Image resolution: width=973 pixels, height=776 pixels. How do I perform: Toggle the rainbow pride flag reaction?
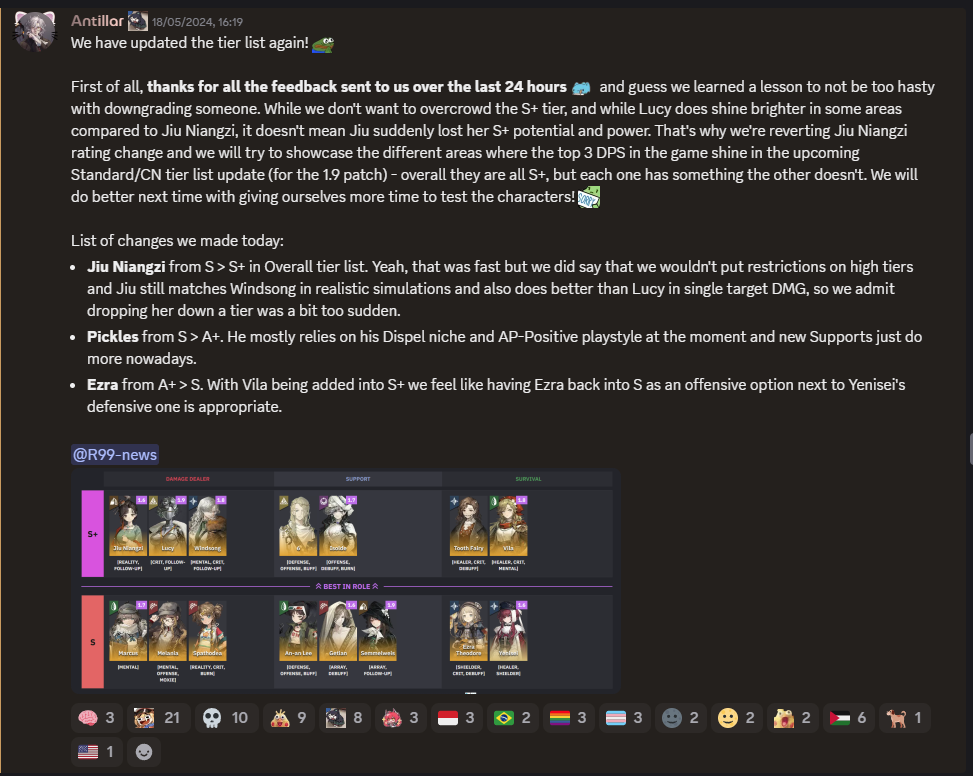coord(568,718)
